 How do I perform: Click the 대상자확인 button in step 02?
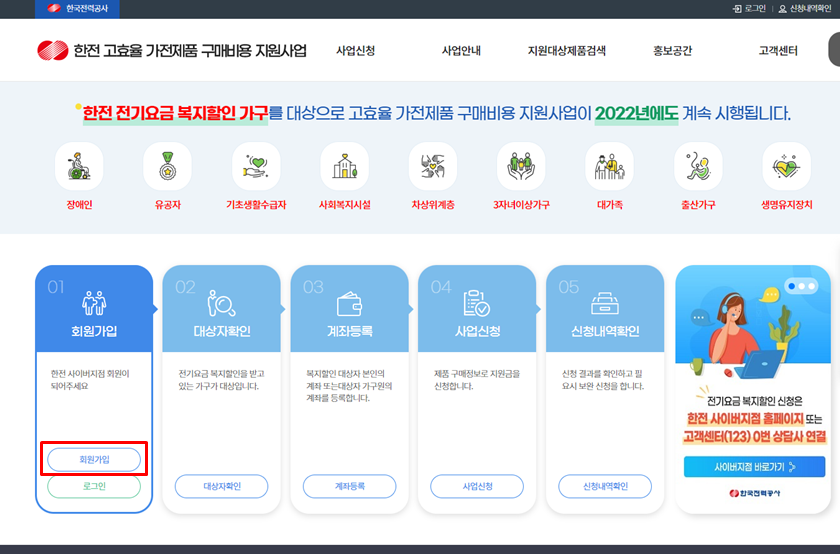(x=221, y=486)
